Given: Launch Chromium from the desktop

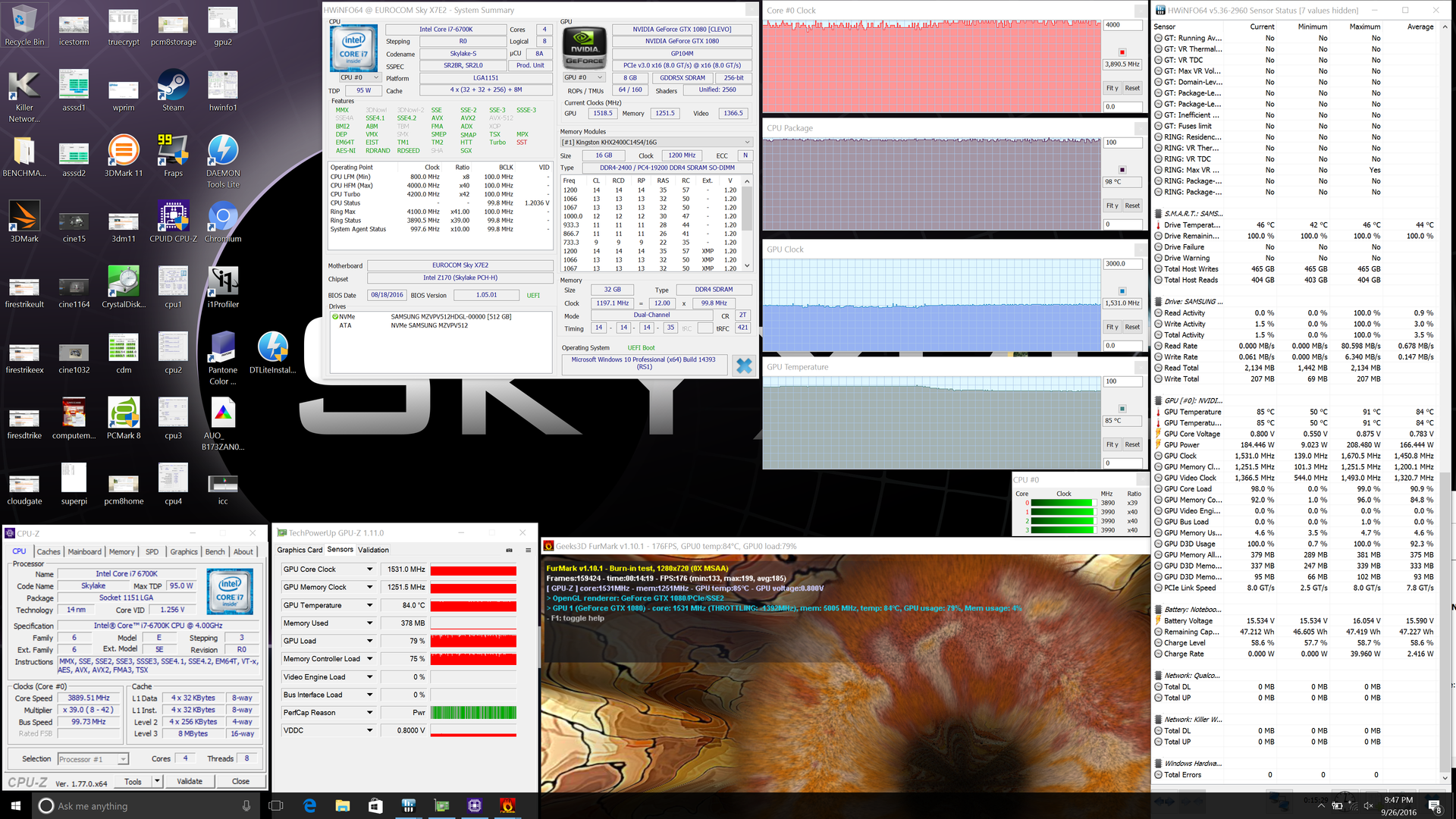Looking at the screenshot, I should 223,221.
